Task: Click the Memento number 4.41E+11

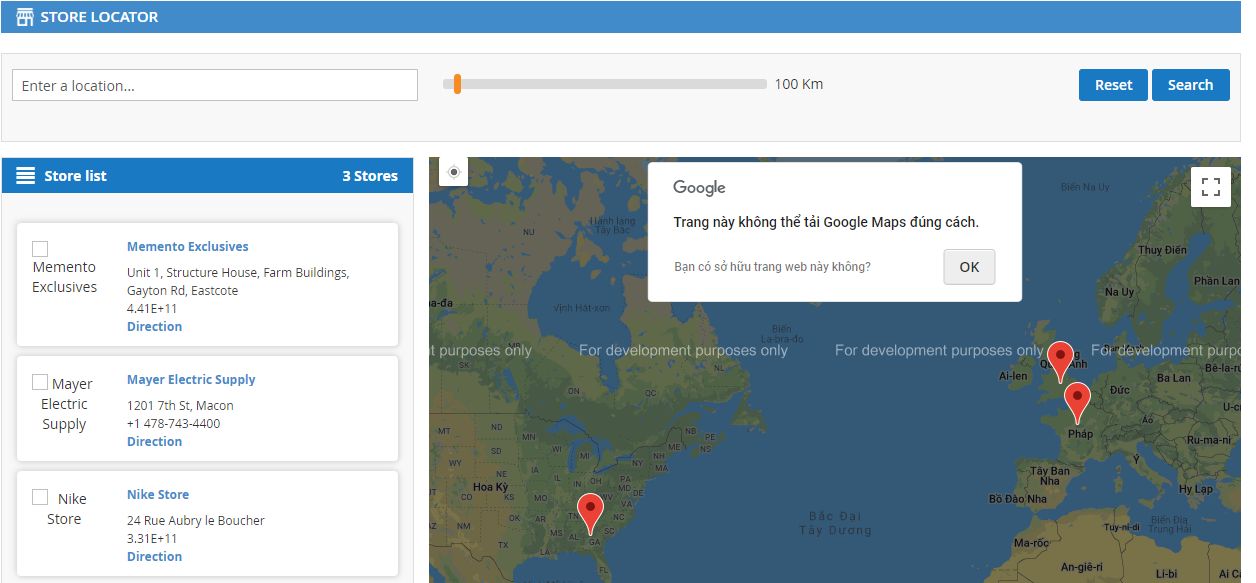Action: (152, 309)
